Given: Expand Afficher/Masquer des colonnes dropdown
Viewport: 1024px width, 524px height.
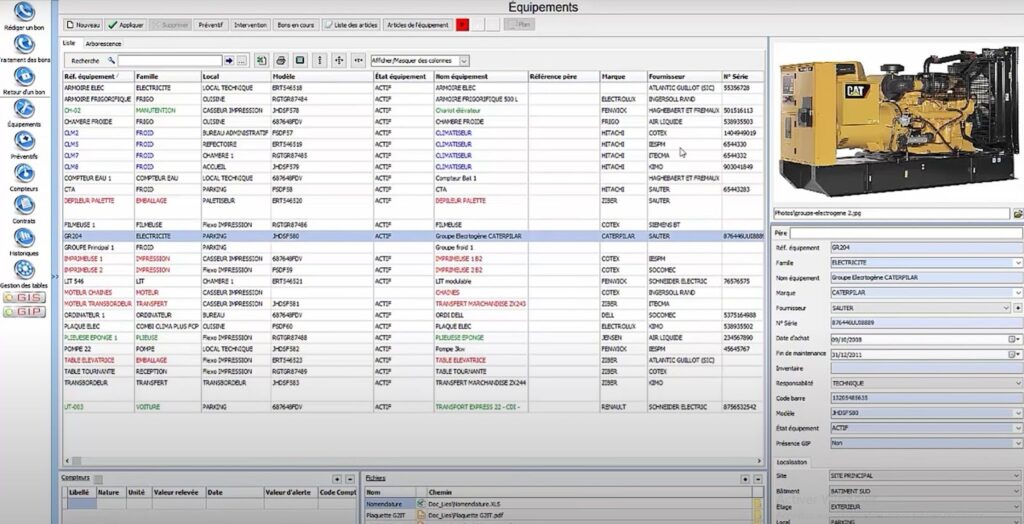Looking at the screenshot, I should tap(463, 60).
